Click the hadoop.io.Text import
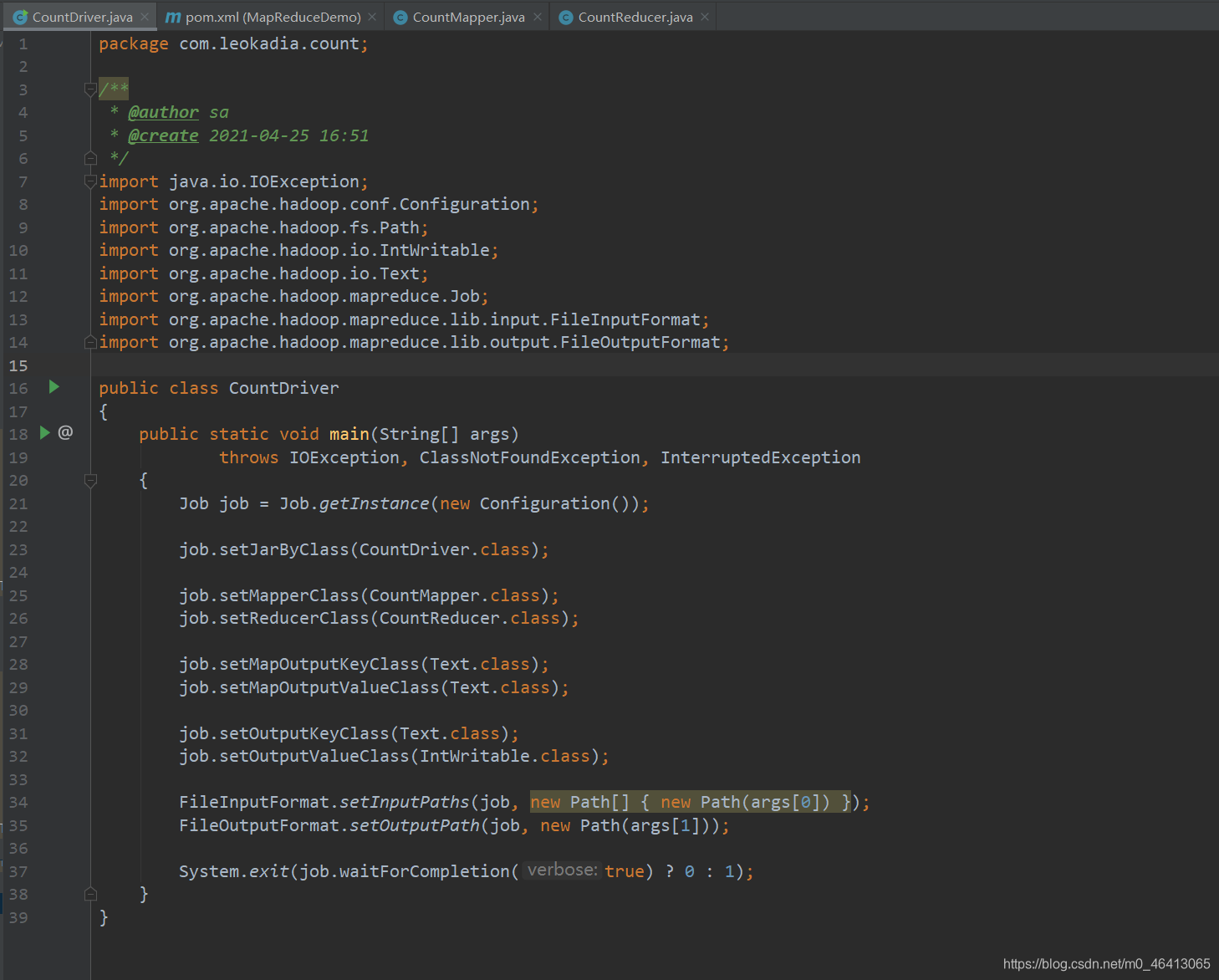This screenshot has height=980, width=1219. (263, 273)
